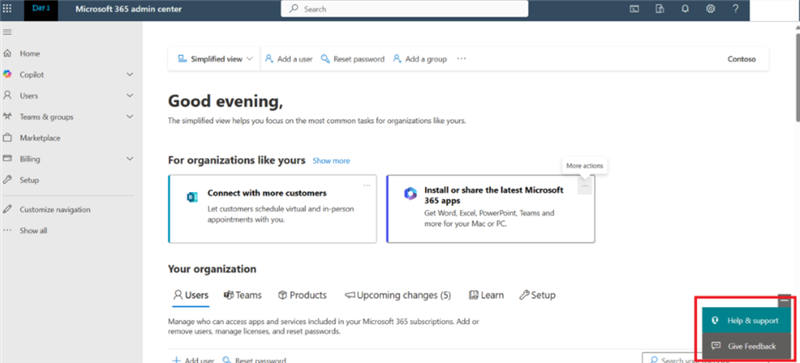Viewport: 800px width, 363px height.
Task: Click the Give Feedback button
Action: (x=747, y=346)
